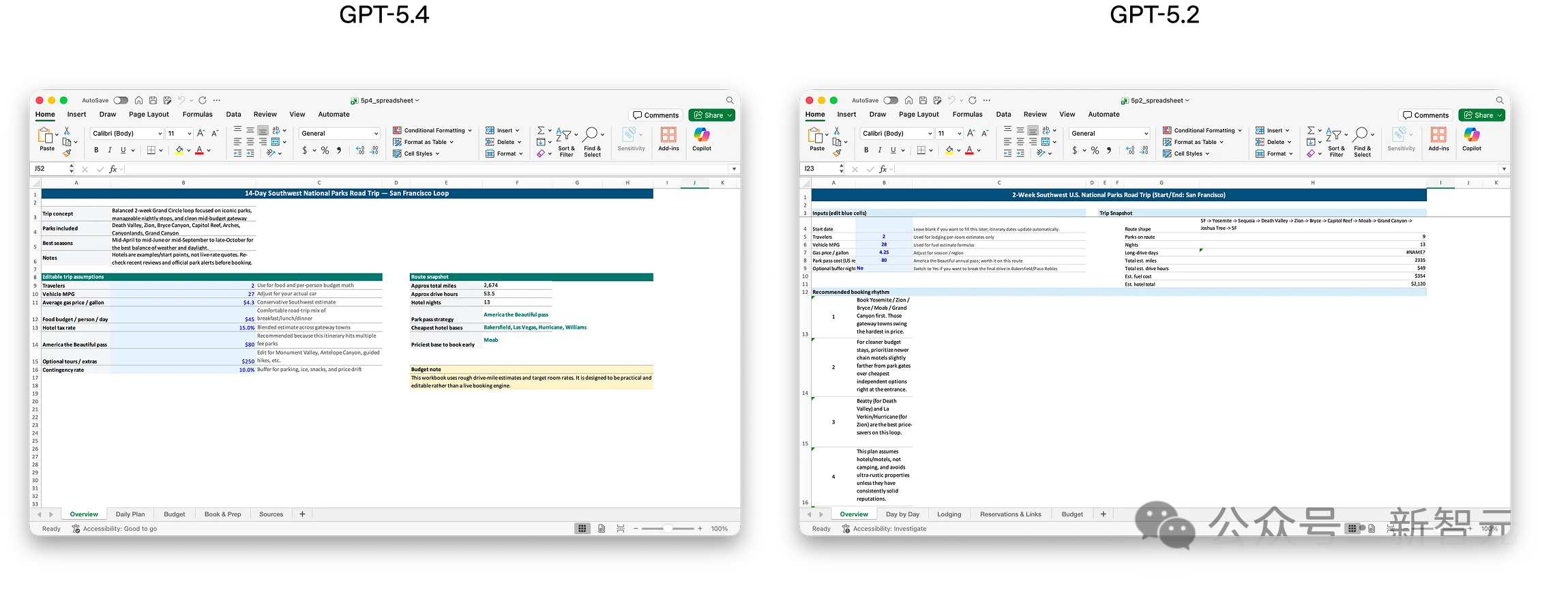Click the Cut scissors in right Excel window

click(837, 130)
